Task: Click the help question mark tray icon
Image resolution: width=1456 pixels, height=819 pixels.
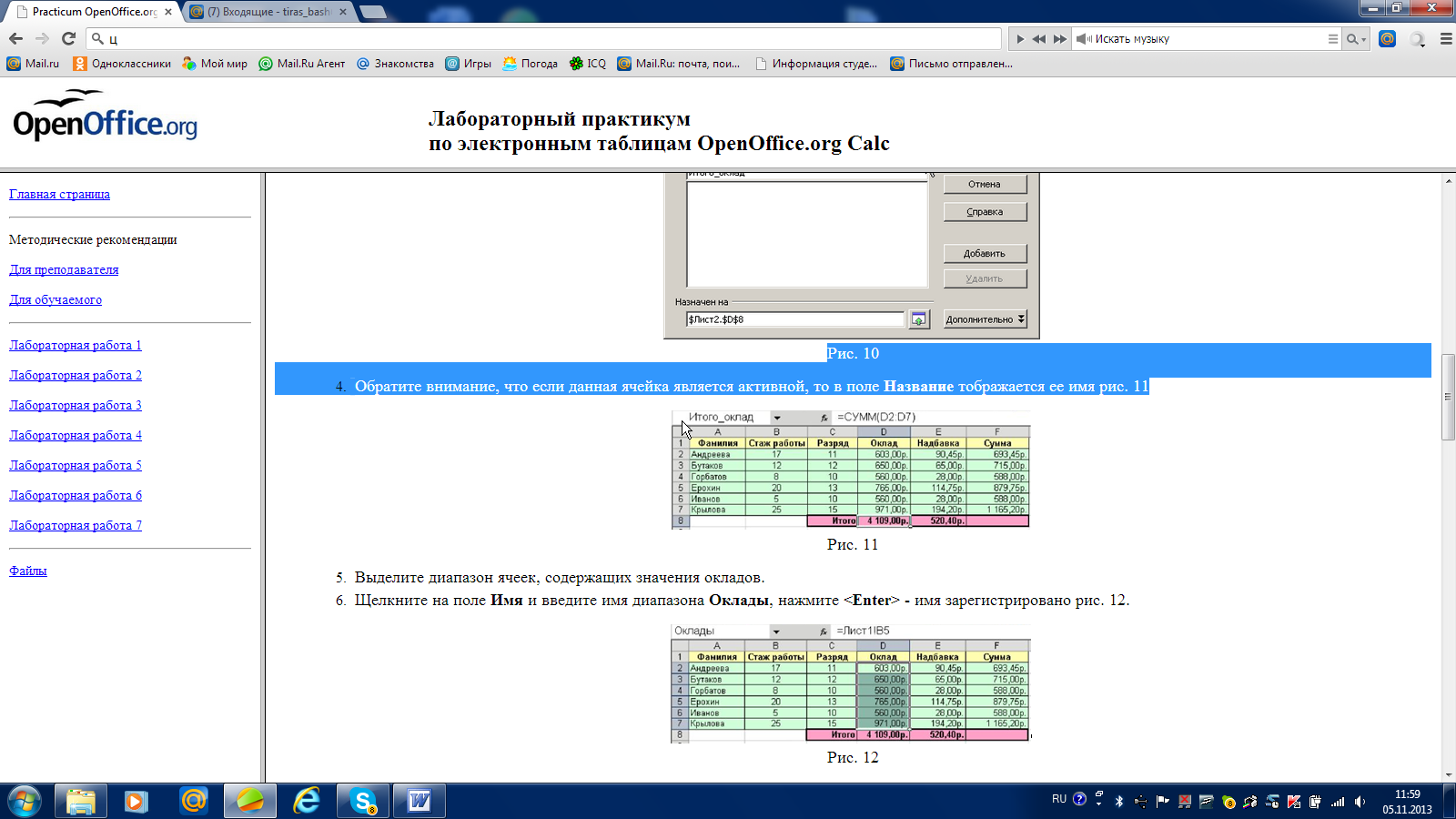Action: [1079, 799]
